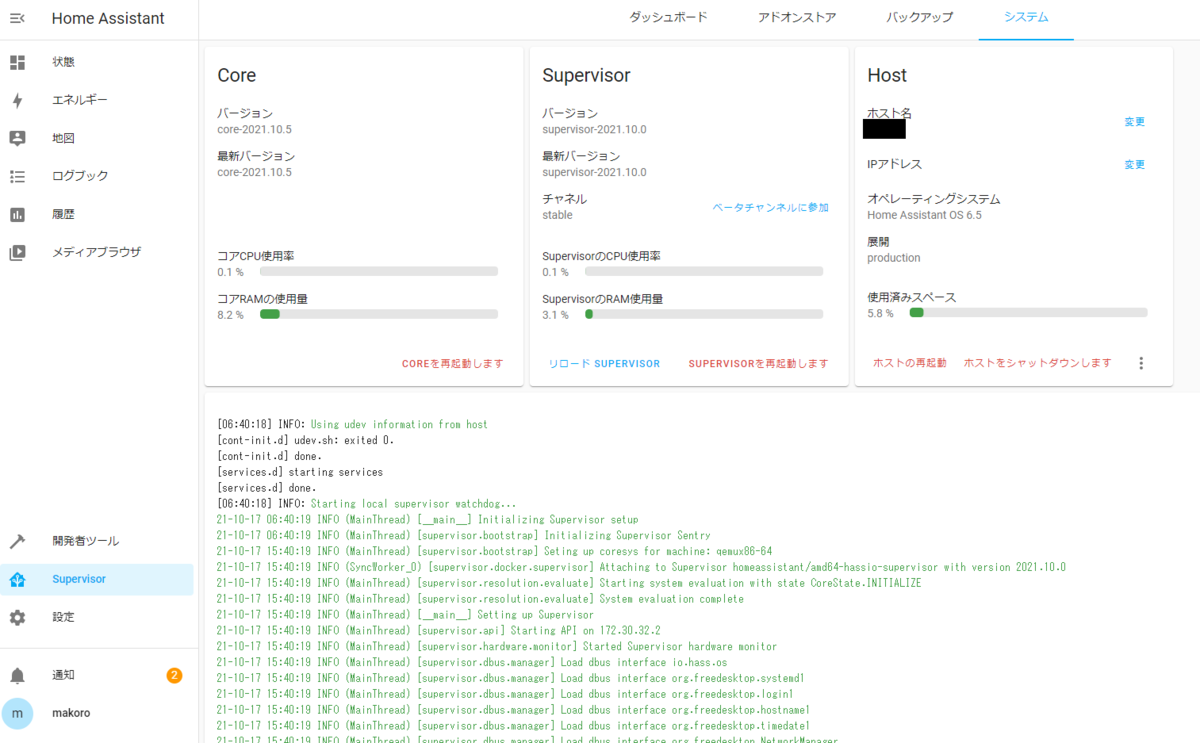Click the SupervisorのRAM使用量 progress bar
Viewport: 1200px width, 743px height.
(x=704, y=314)
